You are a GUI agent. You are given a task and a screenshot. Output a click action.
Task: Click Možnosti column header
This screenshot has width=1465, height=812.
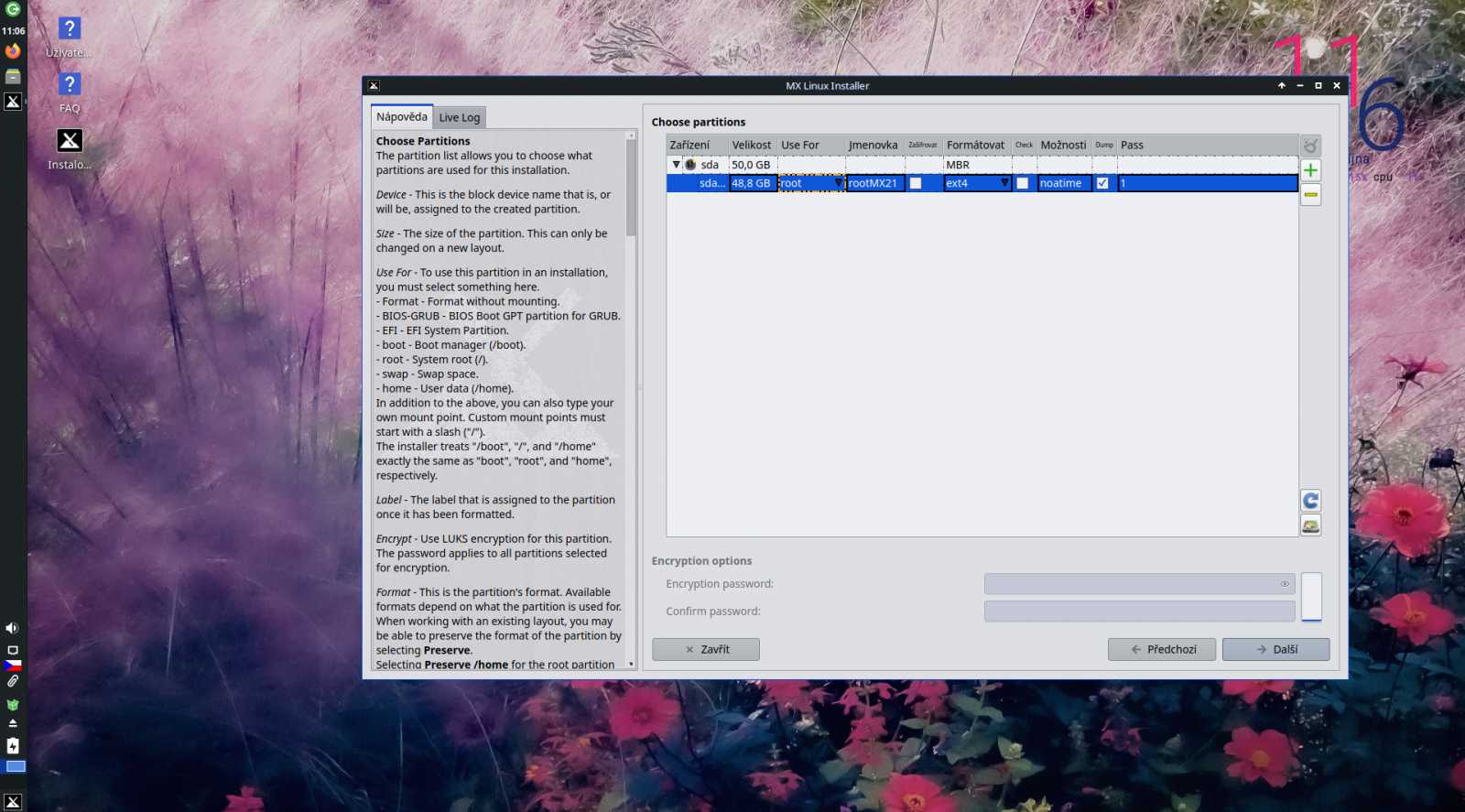(1064, 145)
